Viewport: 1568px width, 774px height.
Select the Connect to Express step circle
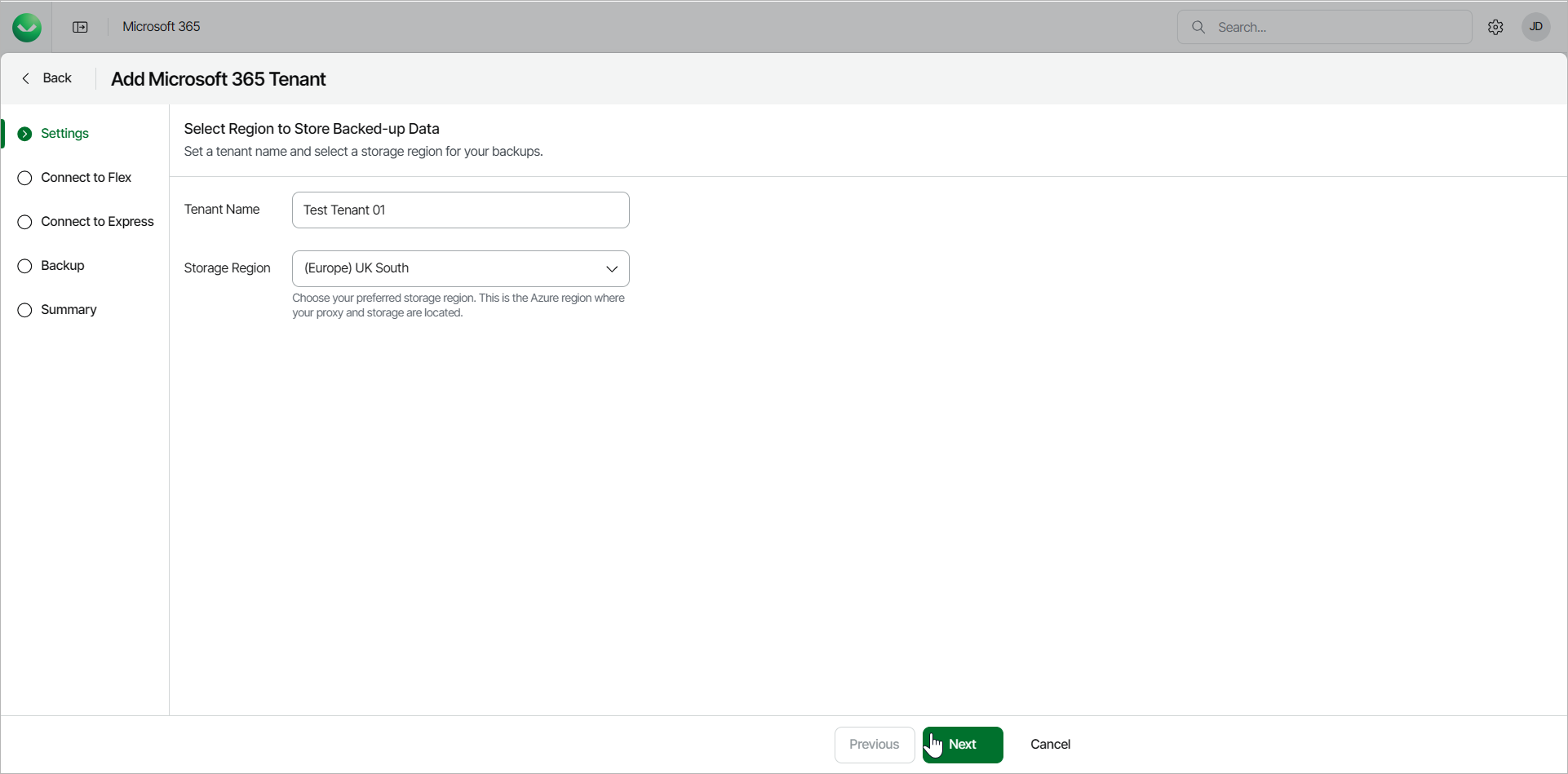pos(24,222)
